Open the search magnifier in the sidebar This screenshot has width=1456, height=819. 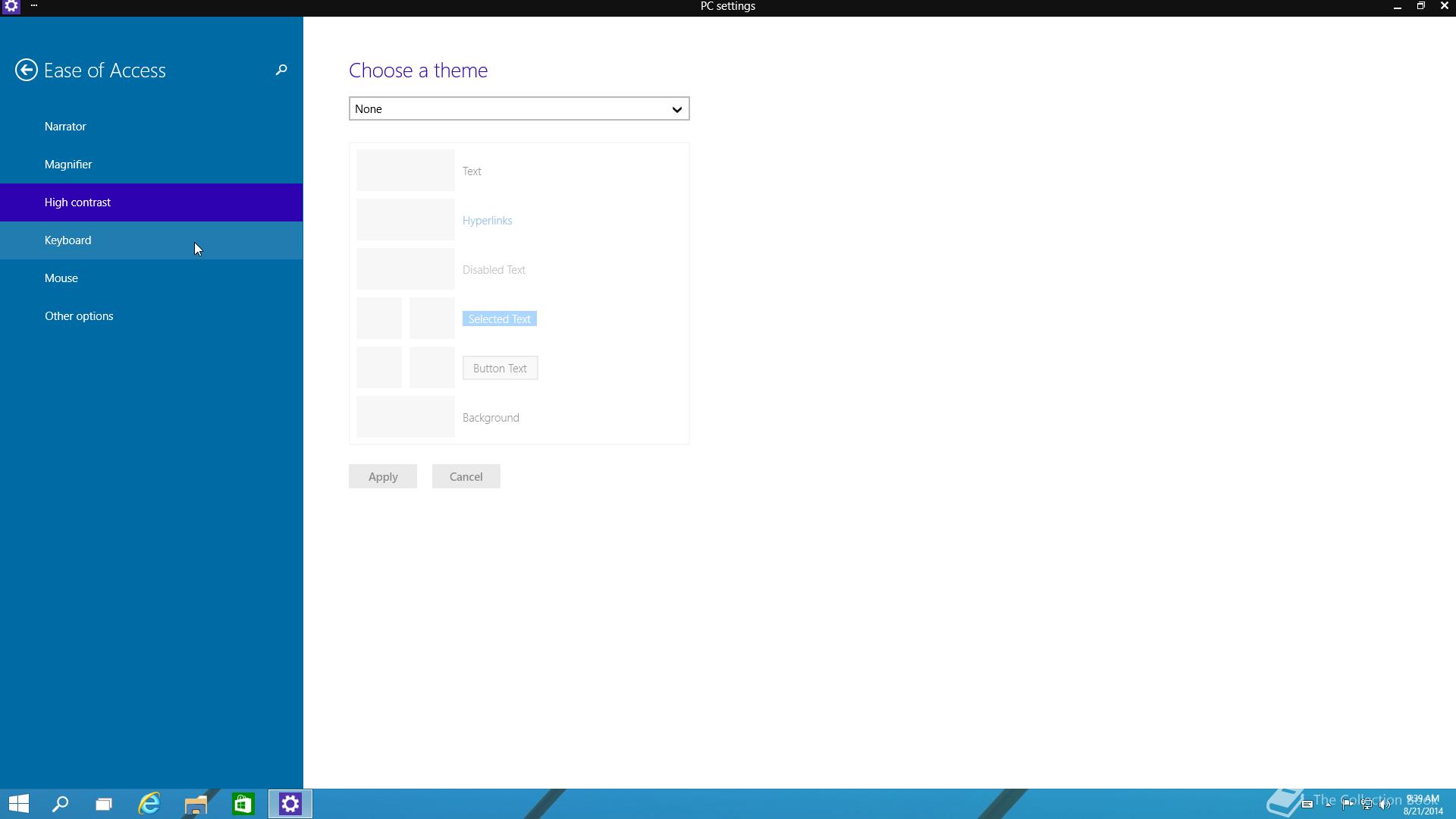pos(281,70)
